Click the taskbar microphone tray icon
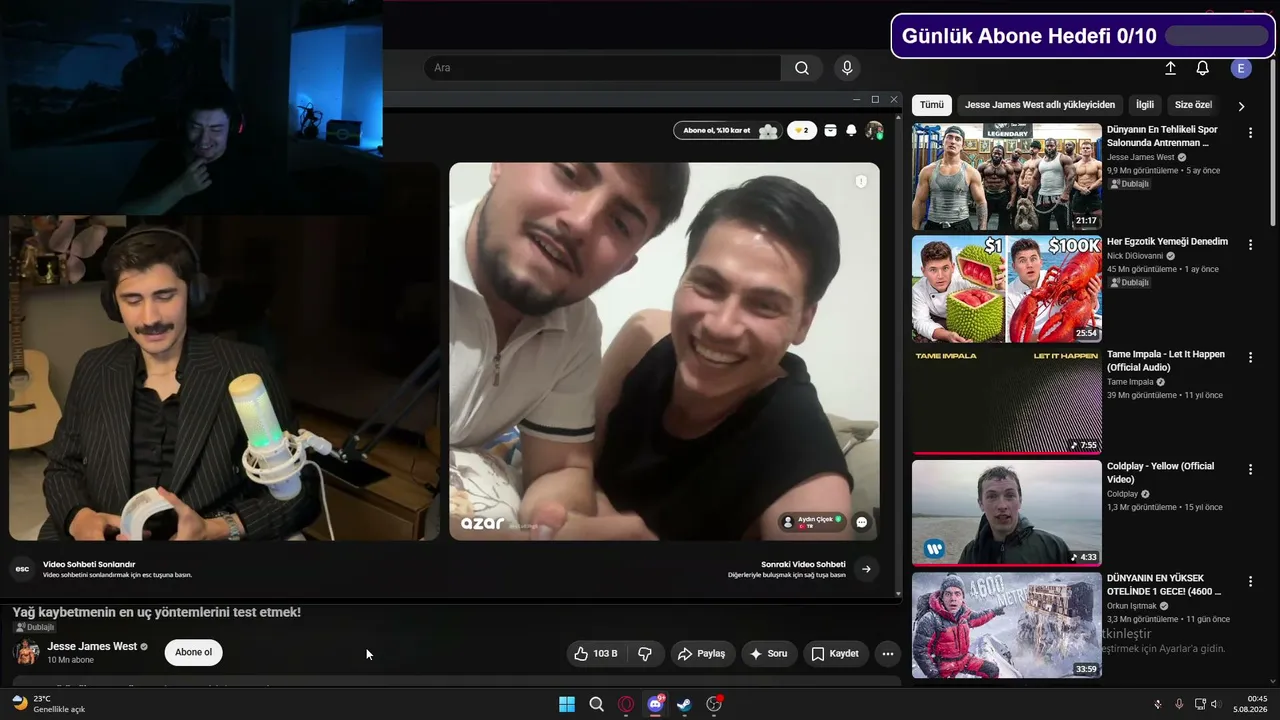Viewport: 1280px width, 720px height. [1179, 704]
